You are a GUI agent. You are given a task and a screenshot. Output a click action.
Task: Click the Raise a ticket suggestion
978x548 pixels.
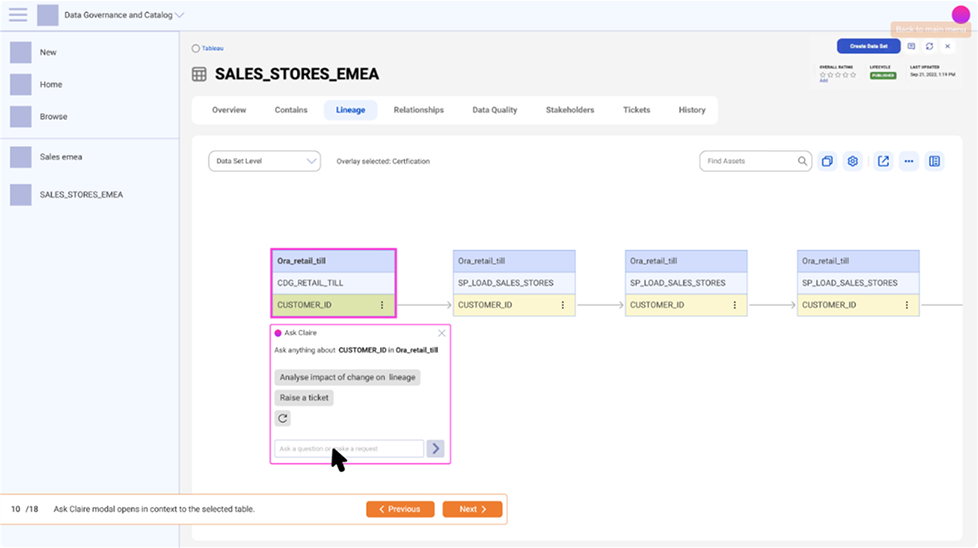[x=304, y=398]
